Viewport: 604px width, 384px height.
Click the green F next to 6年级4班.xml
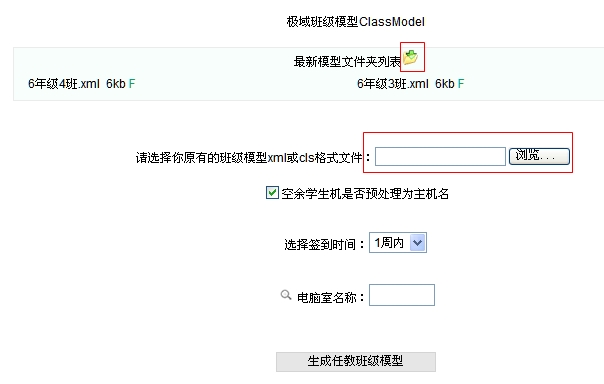click(132, 84)
